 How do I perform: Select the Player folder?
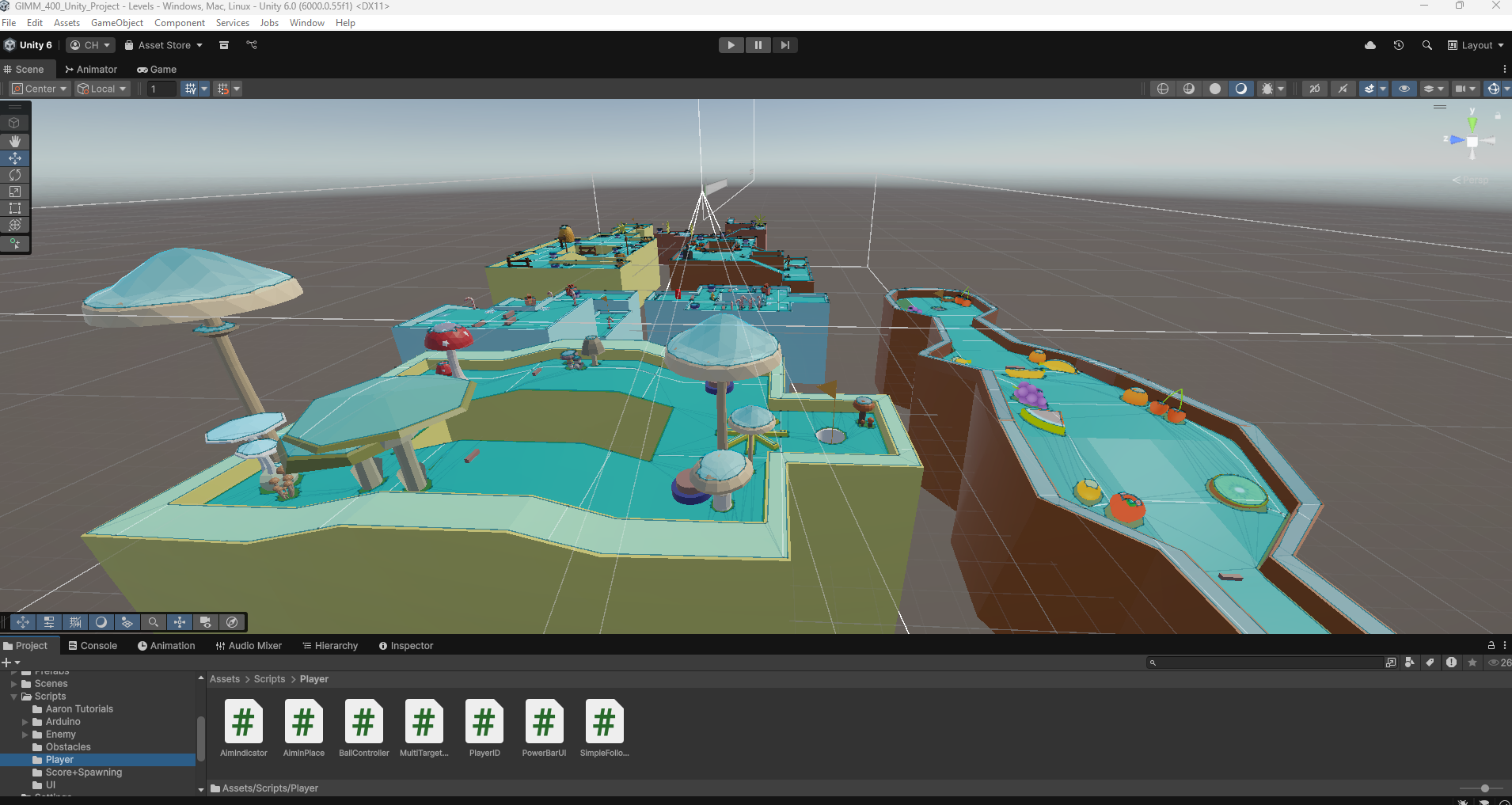coord(59,759)
